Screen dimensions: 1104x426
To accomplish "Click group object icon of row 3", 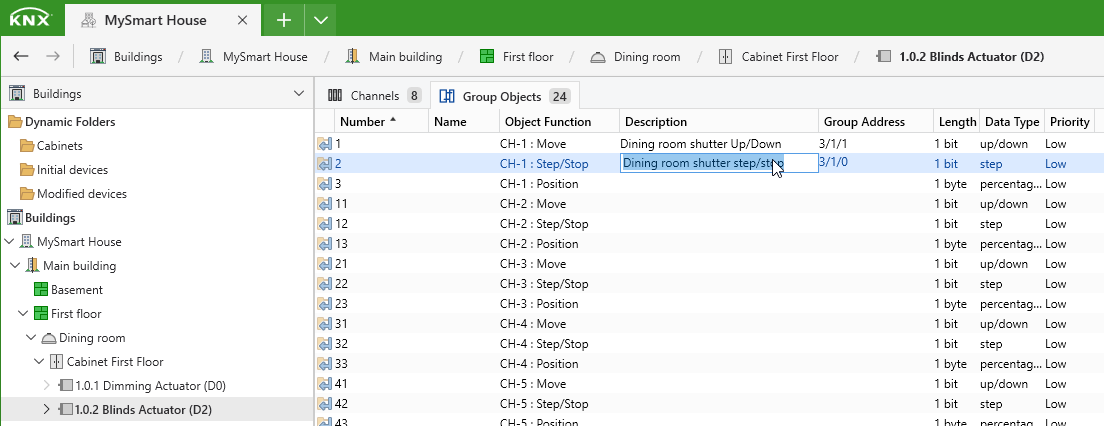I will 324,184.
